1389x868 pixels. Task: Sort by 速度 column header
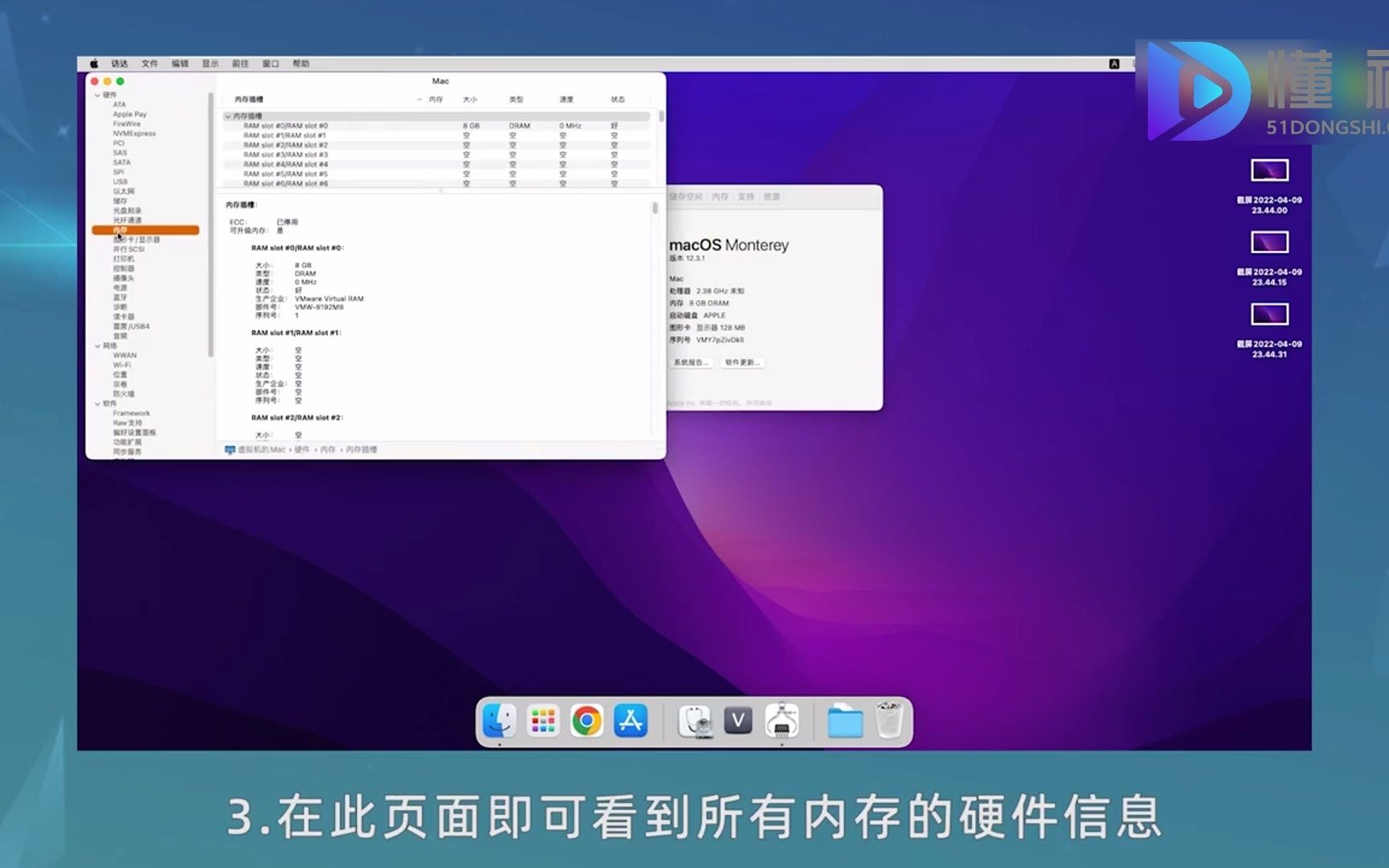[x=567, y=100]
